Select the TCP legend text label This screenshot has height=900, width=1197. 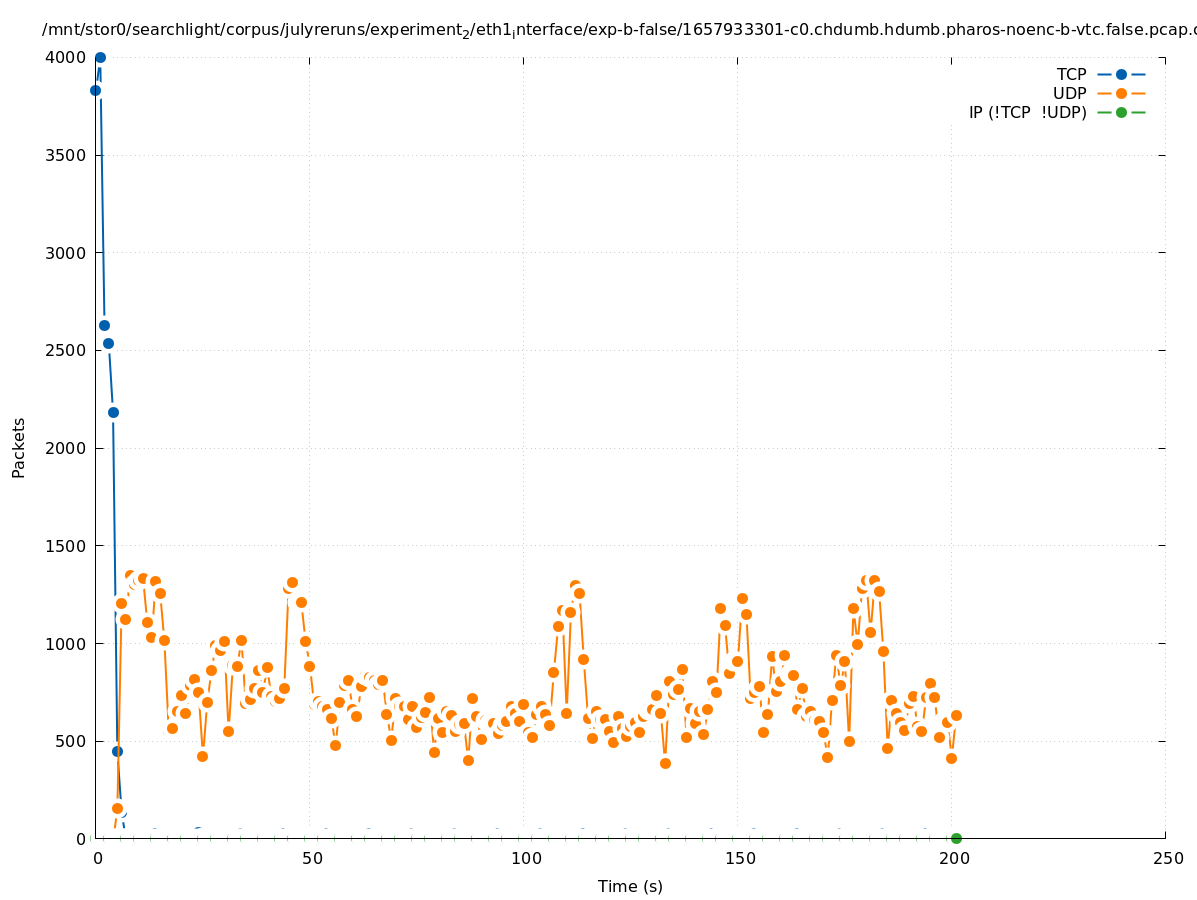1071,74
